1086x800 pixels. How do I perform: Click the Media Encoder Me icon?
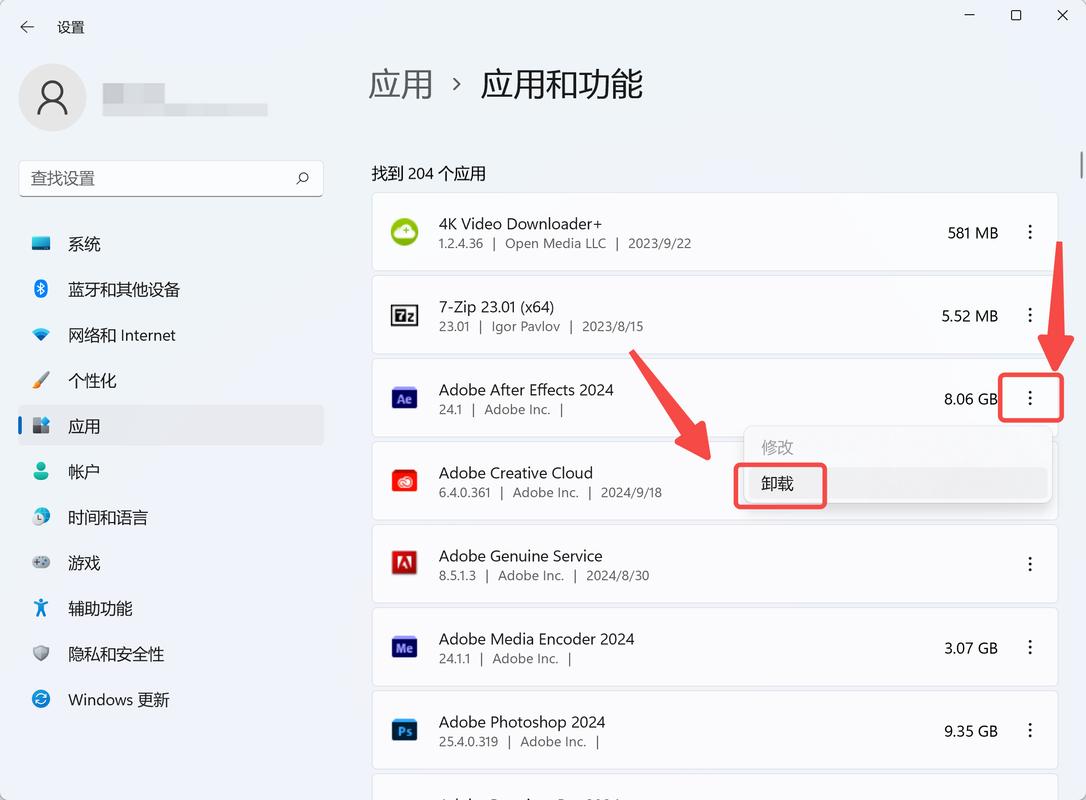tap(404, 648)
